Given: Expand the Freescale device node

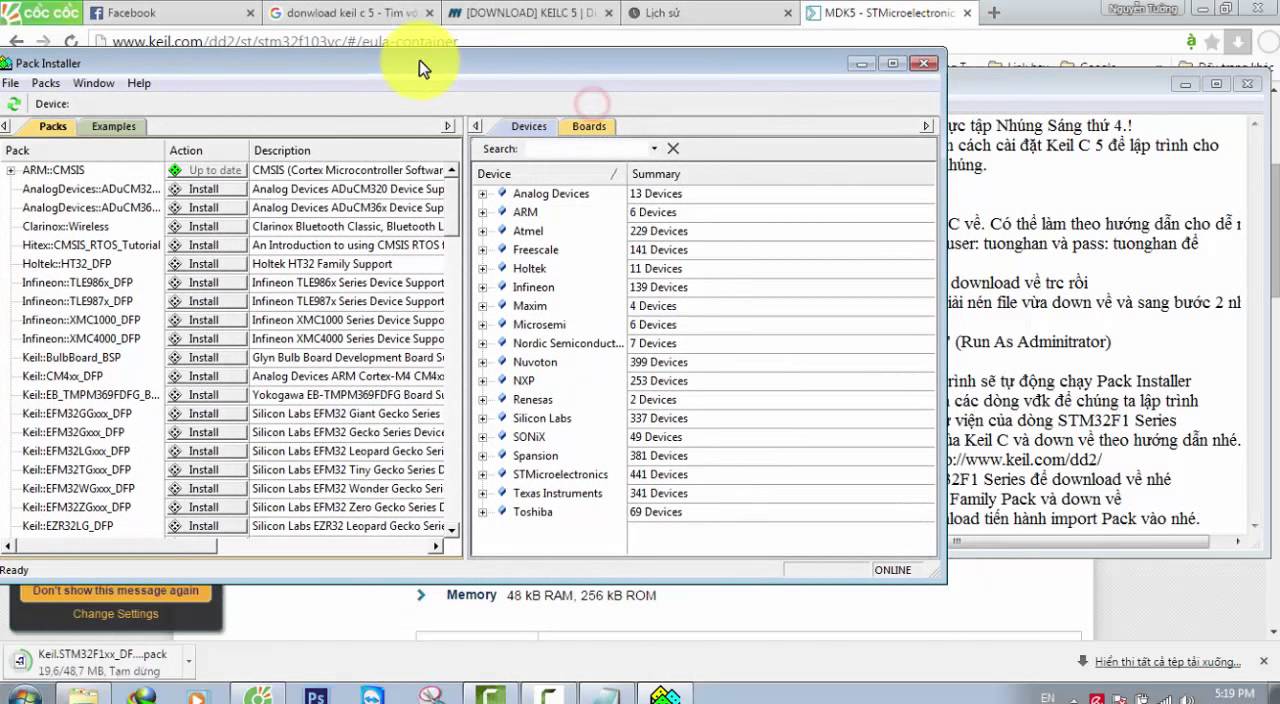Looking at the screenshot, I should click(x=483, y=250).
